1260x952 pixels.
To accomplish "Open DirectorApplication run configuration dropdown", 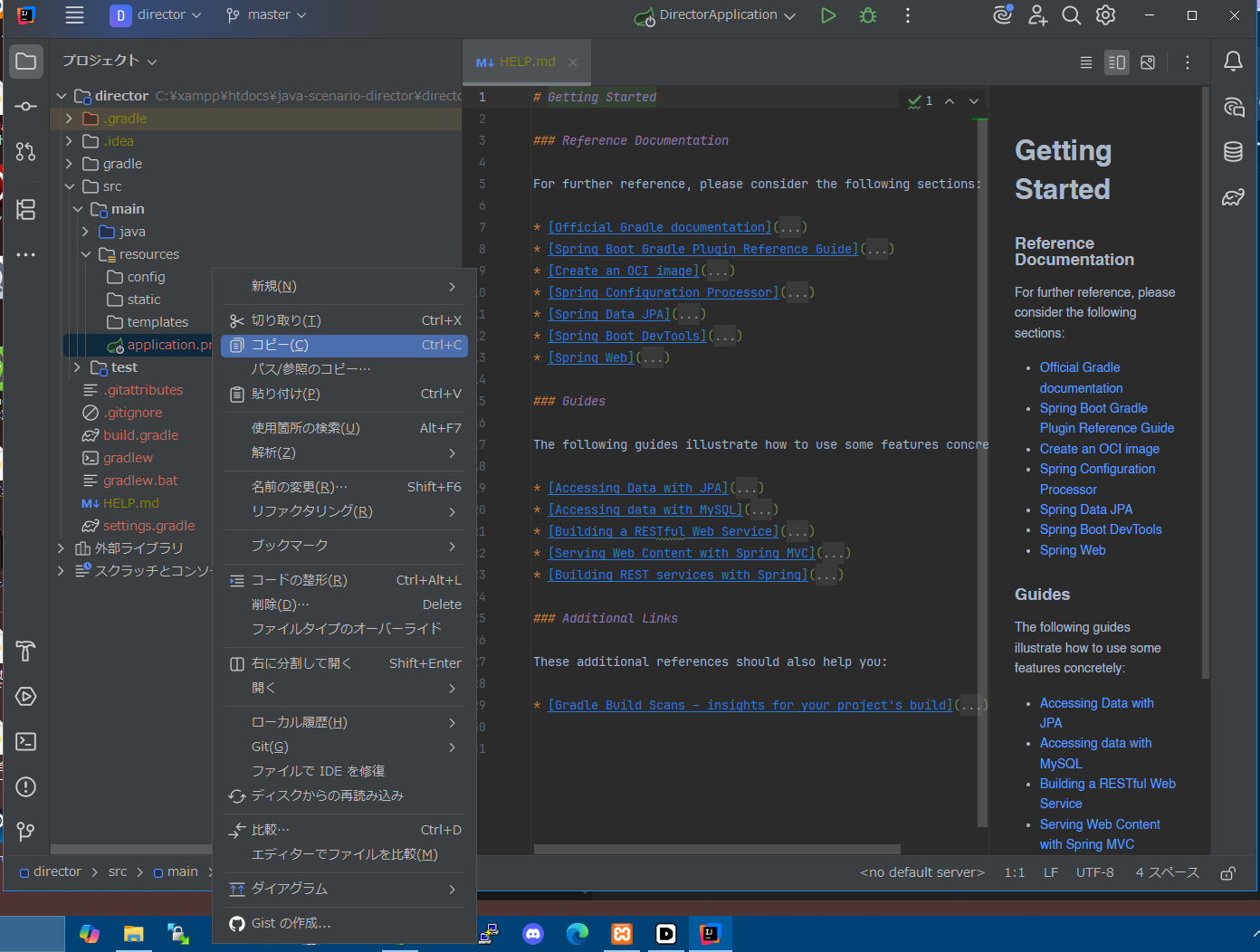I will tap(716, 15).
